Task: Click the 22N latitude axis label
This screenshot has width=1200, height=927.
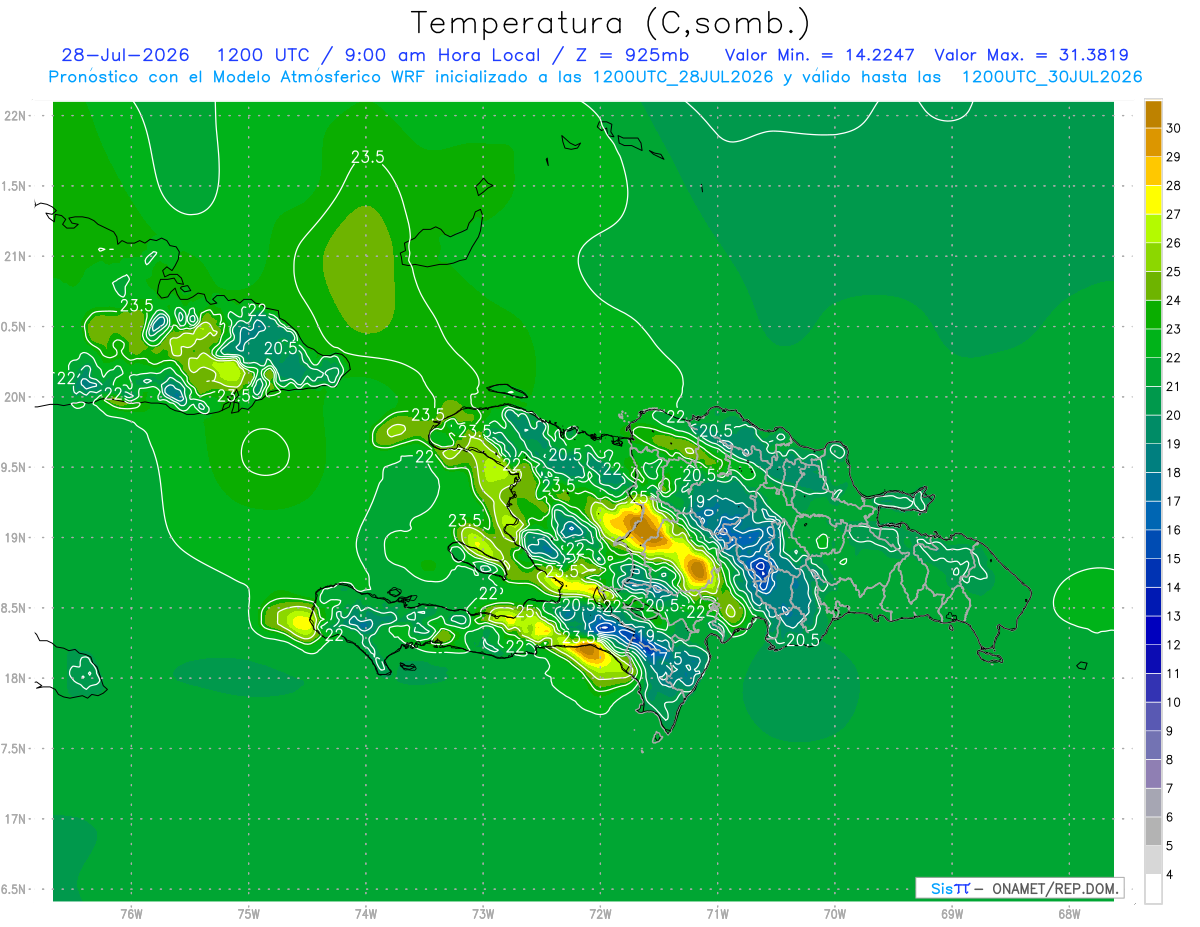Action: [x=16, y=116]
